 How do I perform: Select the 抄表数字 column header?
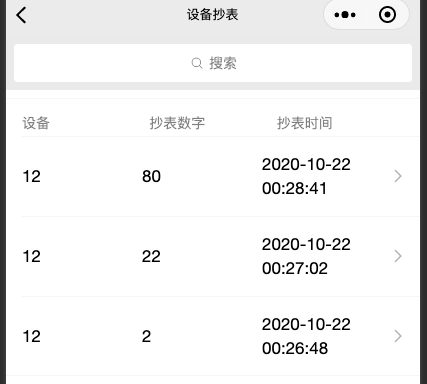click(x=177, y=123)
